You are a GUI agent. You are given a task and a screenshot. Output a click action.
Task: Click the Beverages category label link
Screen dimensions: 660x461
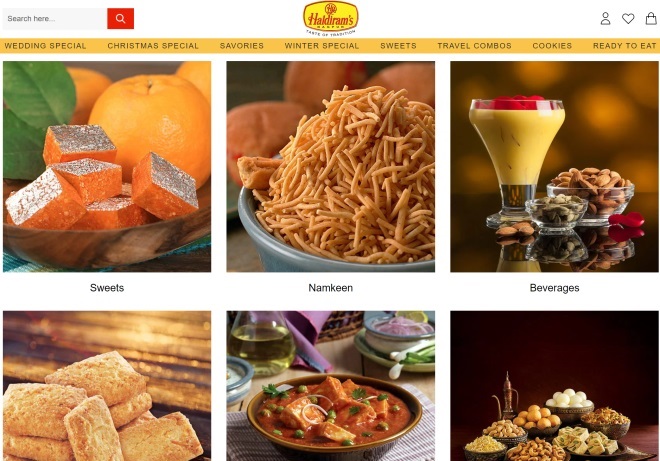[554, 288]
